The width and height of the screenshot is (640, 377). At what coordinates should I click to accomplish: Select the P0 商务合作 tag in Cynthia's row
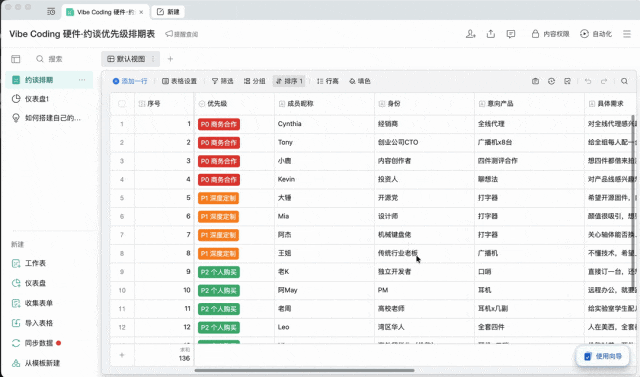point(219,124)
